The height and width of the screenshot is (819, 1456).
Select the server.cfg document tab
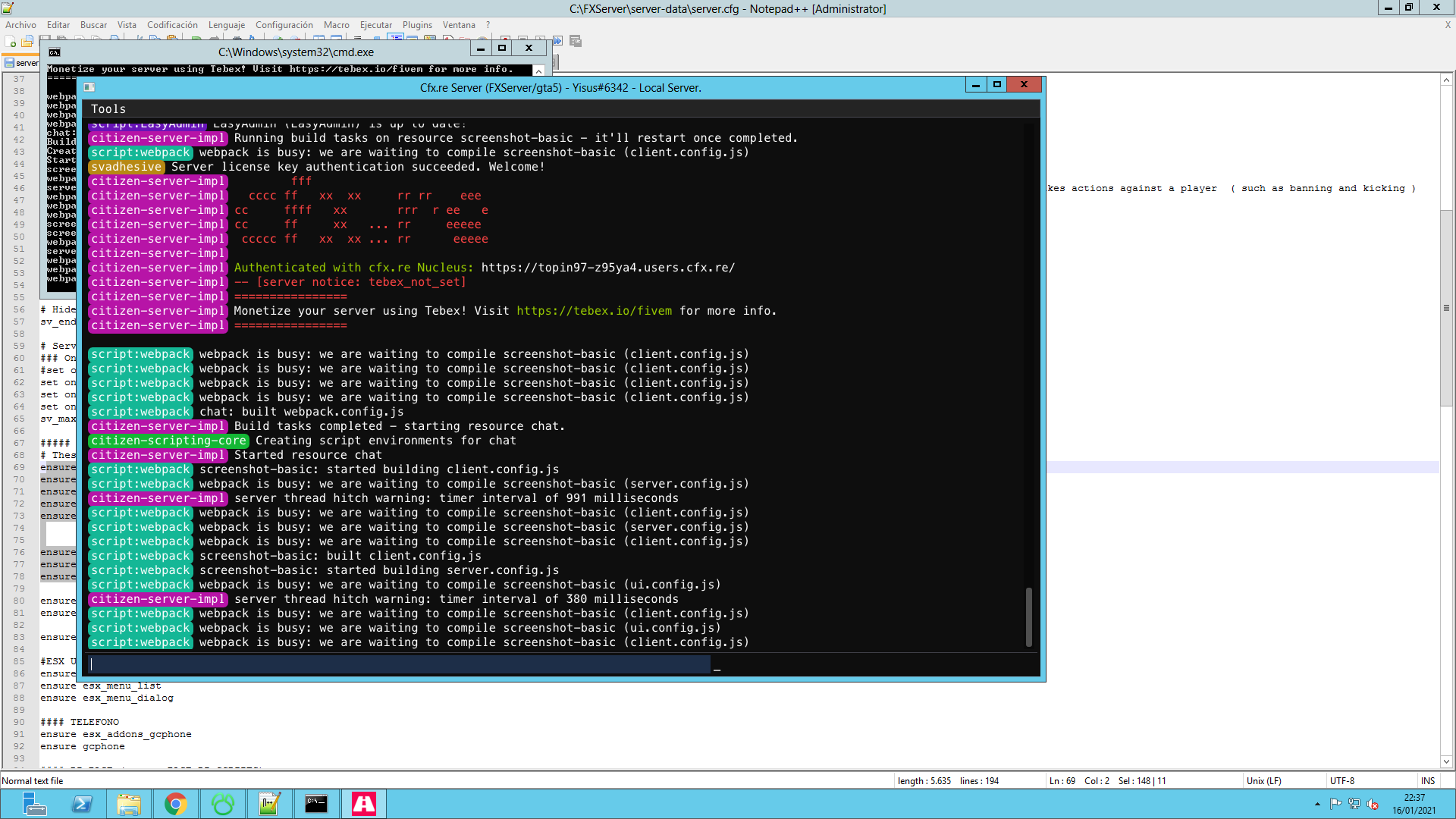point(21,63)
